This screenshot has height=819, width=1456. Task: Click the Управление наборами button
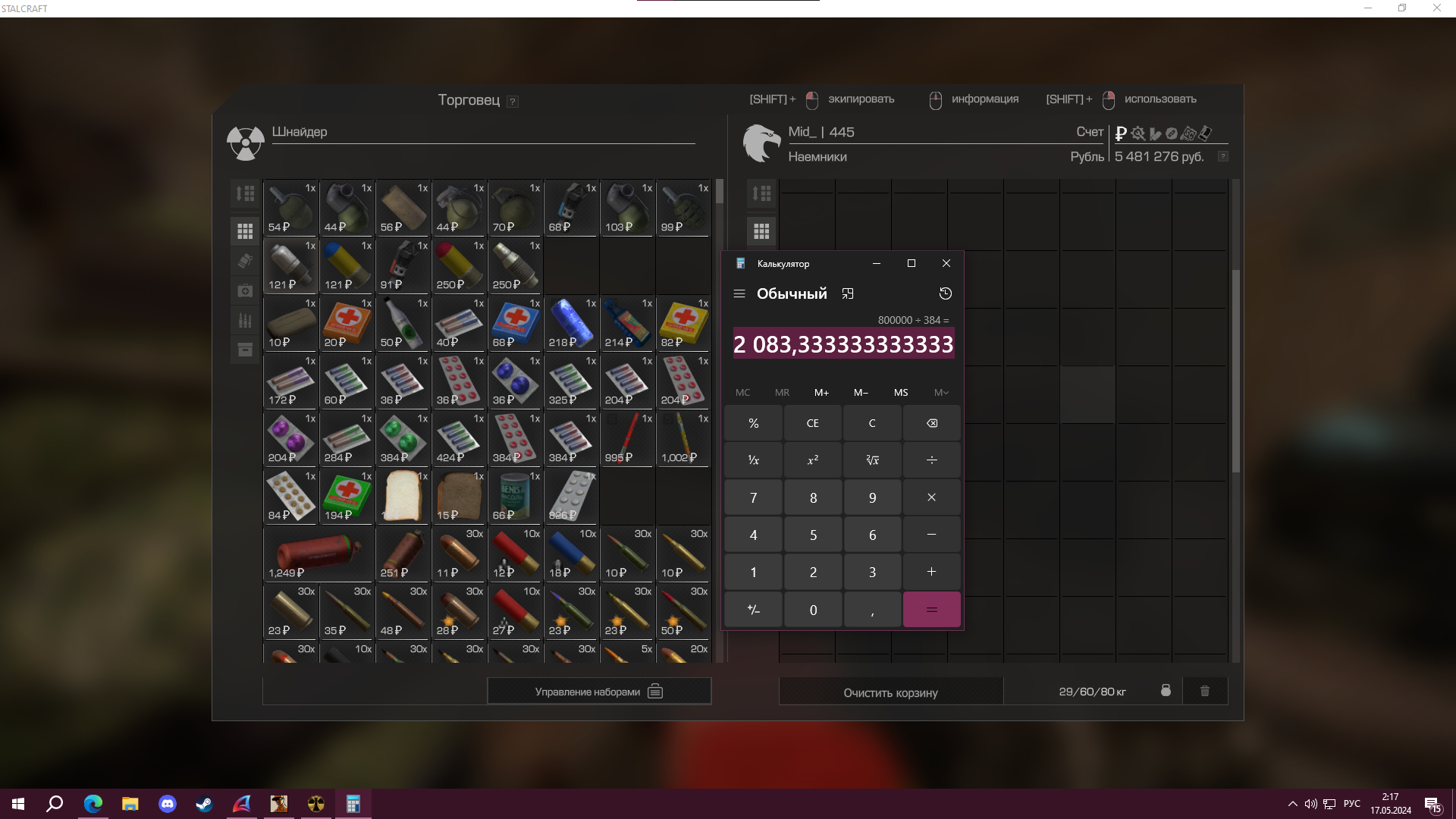click(x=599, y=691)
